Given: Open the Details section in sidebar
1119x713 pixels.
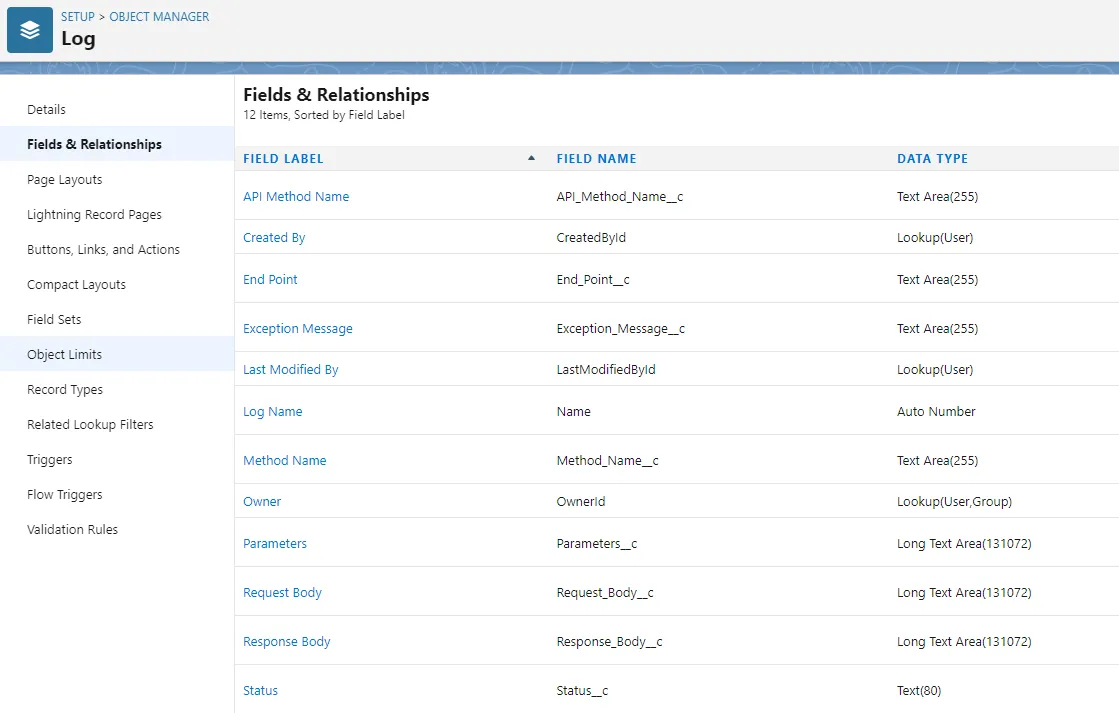Looking at the screenshot, I should [46, 110].
